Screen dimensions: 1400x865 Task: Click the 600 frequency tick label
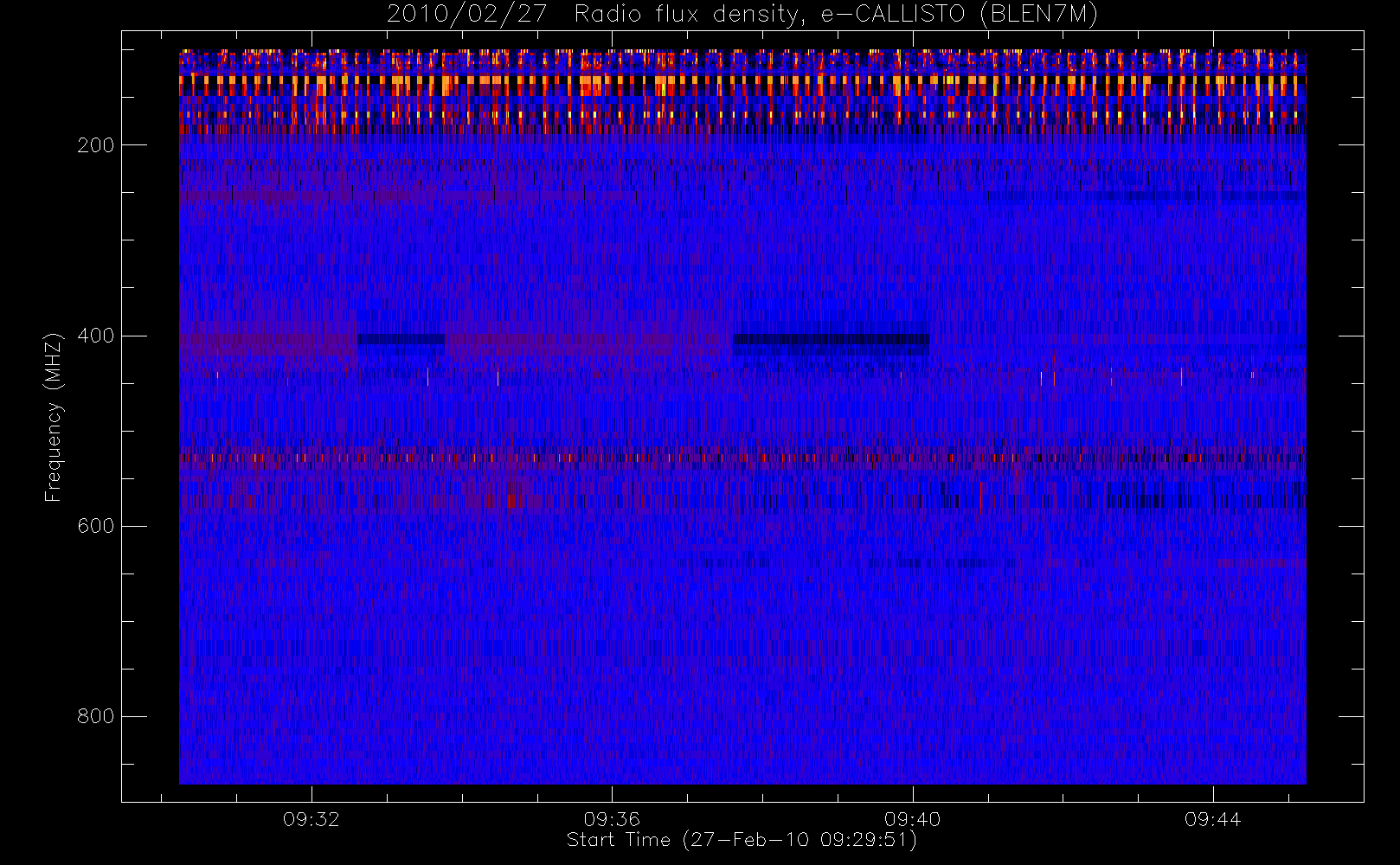[x=95, y=526]
